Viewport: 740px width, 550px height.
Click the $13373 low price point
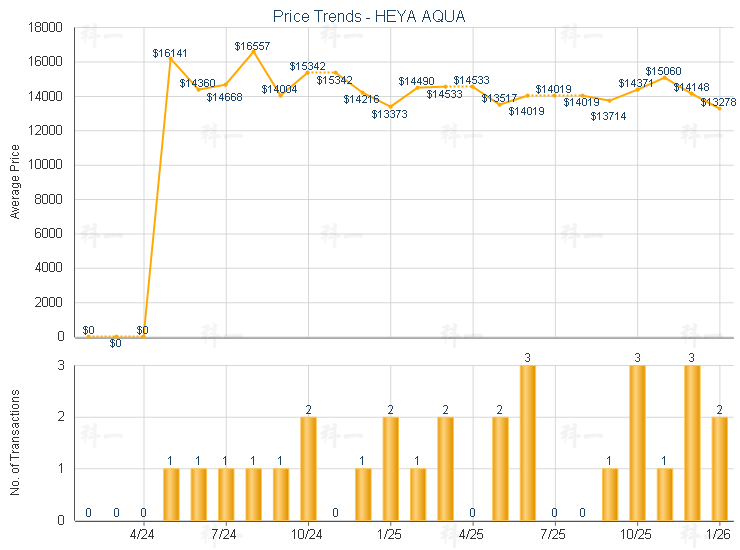click(390, 107)
